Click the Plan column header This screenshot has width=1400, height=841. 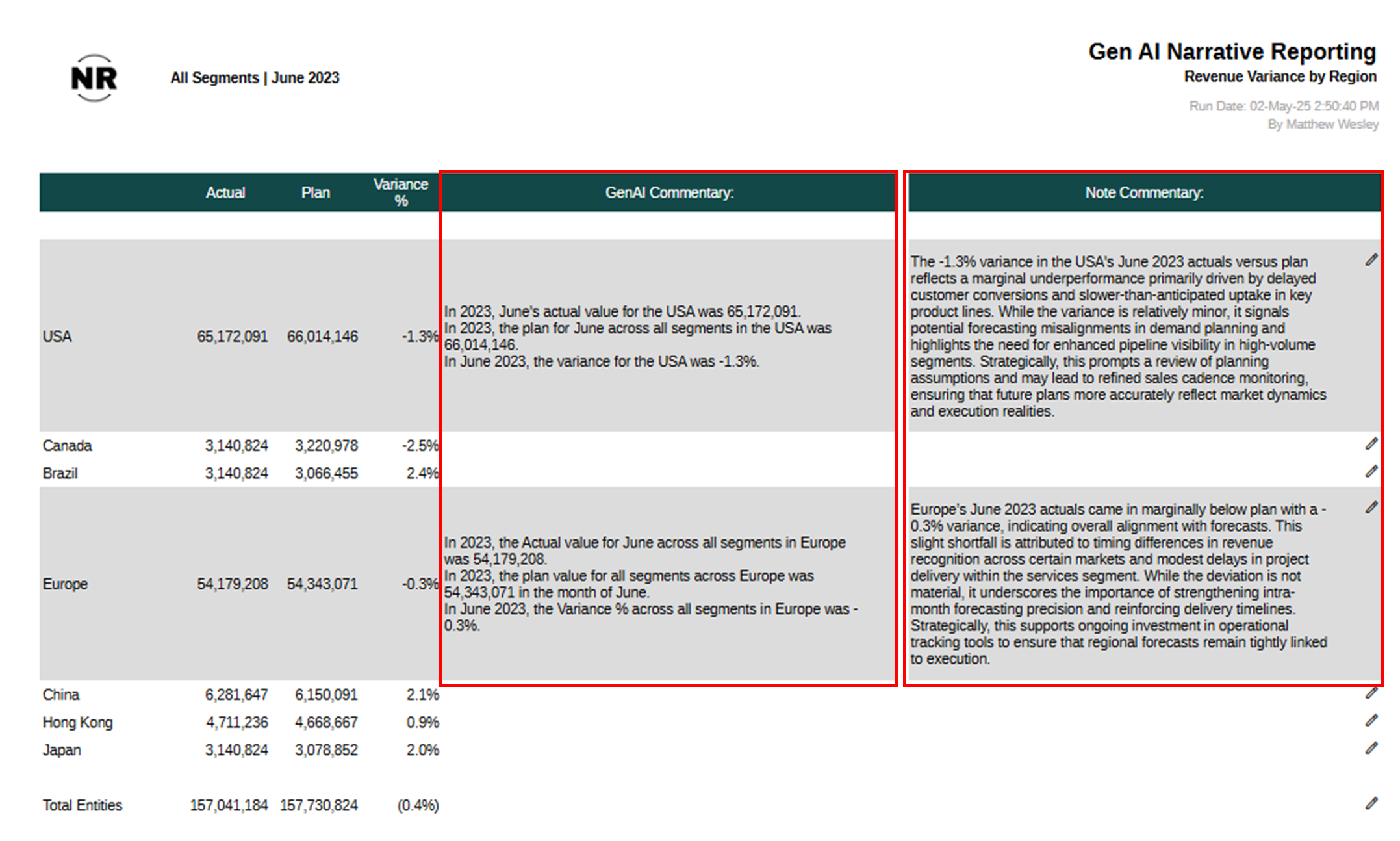[315, 192]
